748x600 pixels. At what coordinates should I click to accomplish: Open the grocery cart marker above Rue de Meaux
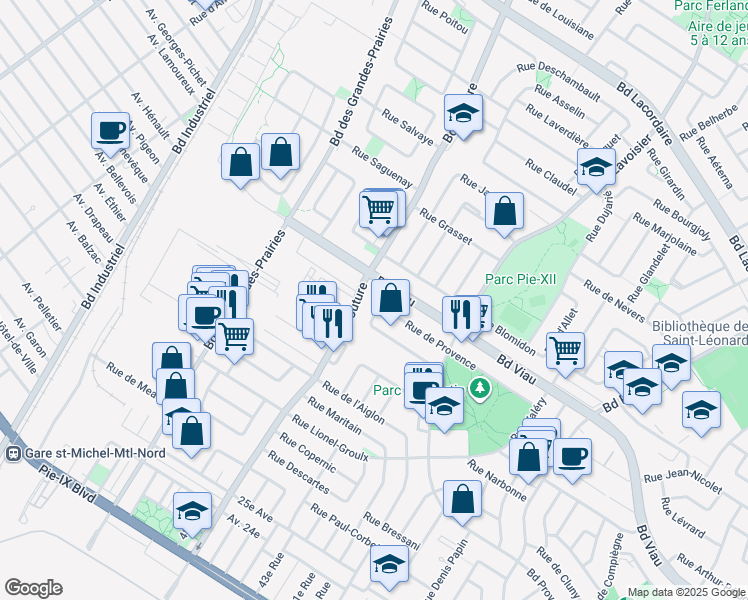click(x=234, y=338)
